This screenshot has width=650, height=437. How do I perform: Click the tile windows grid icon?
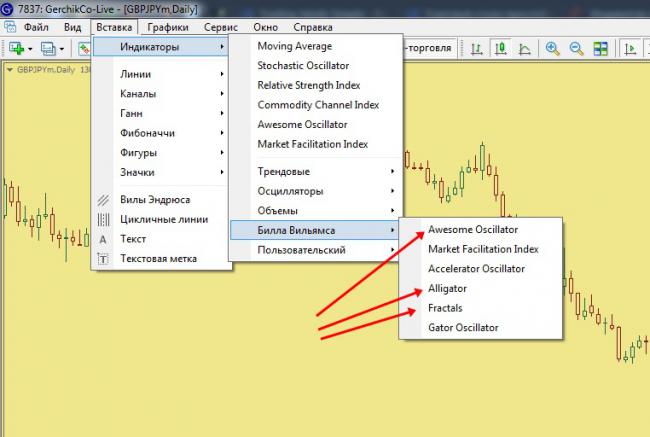tap(600, 49)
